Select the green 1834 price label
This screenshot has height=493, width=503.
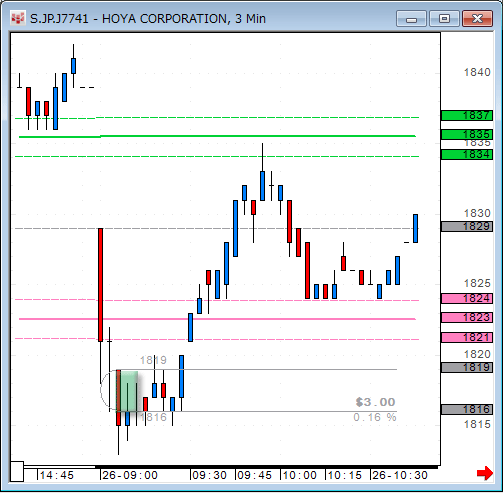(467, 155)
